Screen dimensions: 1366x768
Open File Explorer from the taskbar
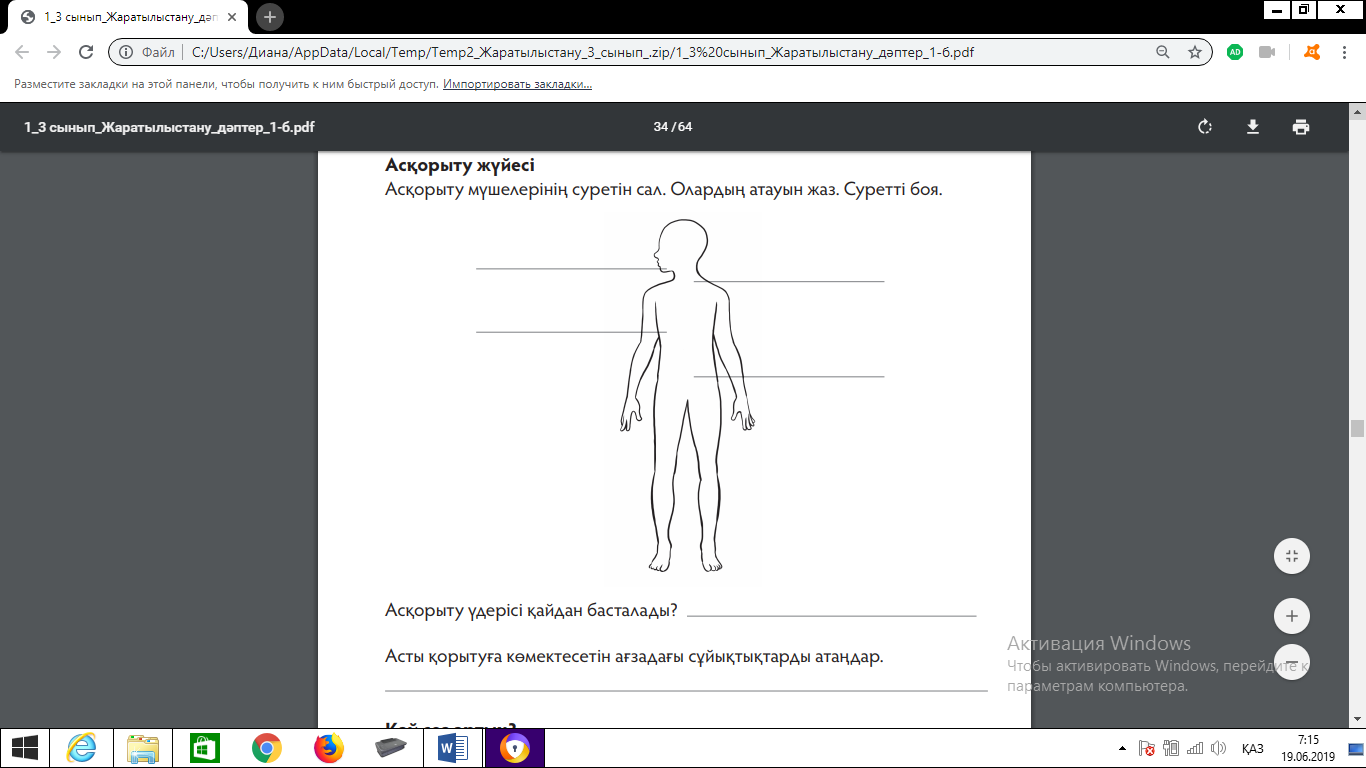tap(143, 748)
